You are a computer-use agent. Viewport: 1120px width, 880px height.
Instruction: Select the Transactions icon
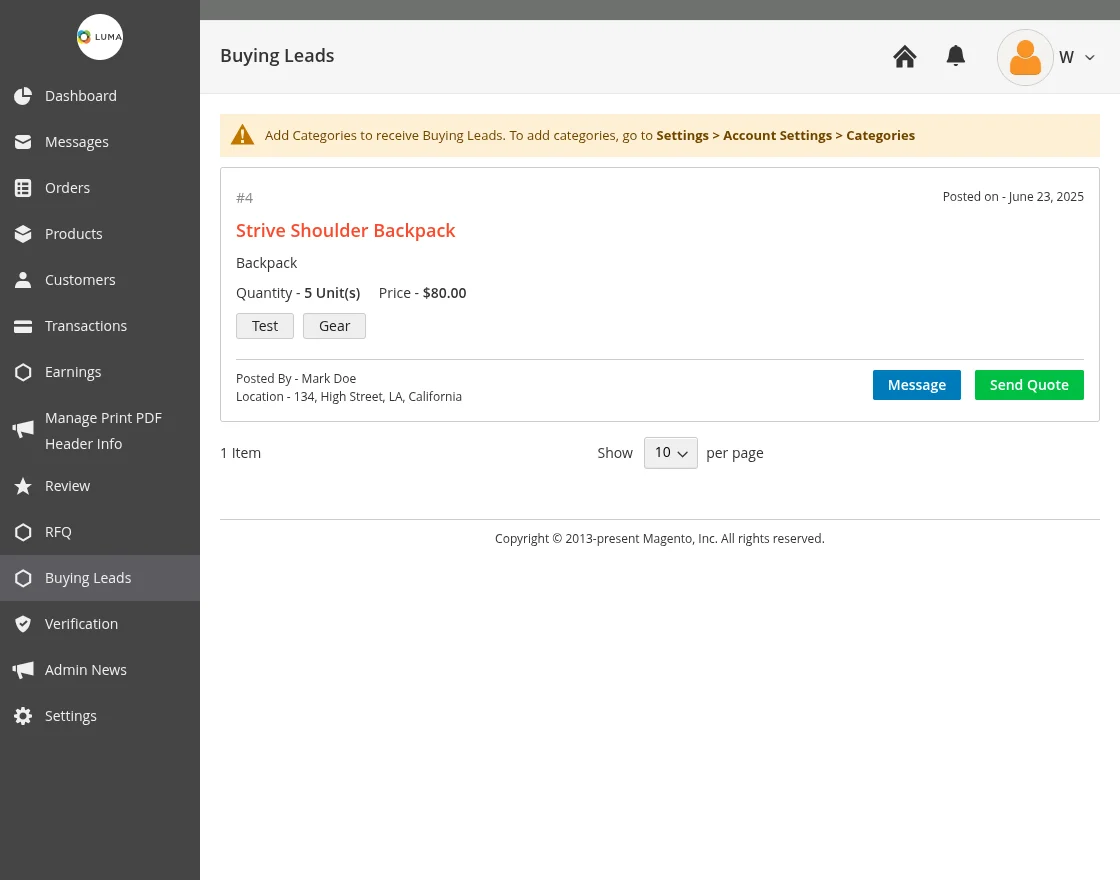[x=23, y=325]
